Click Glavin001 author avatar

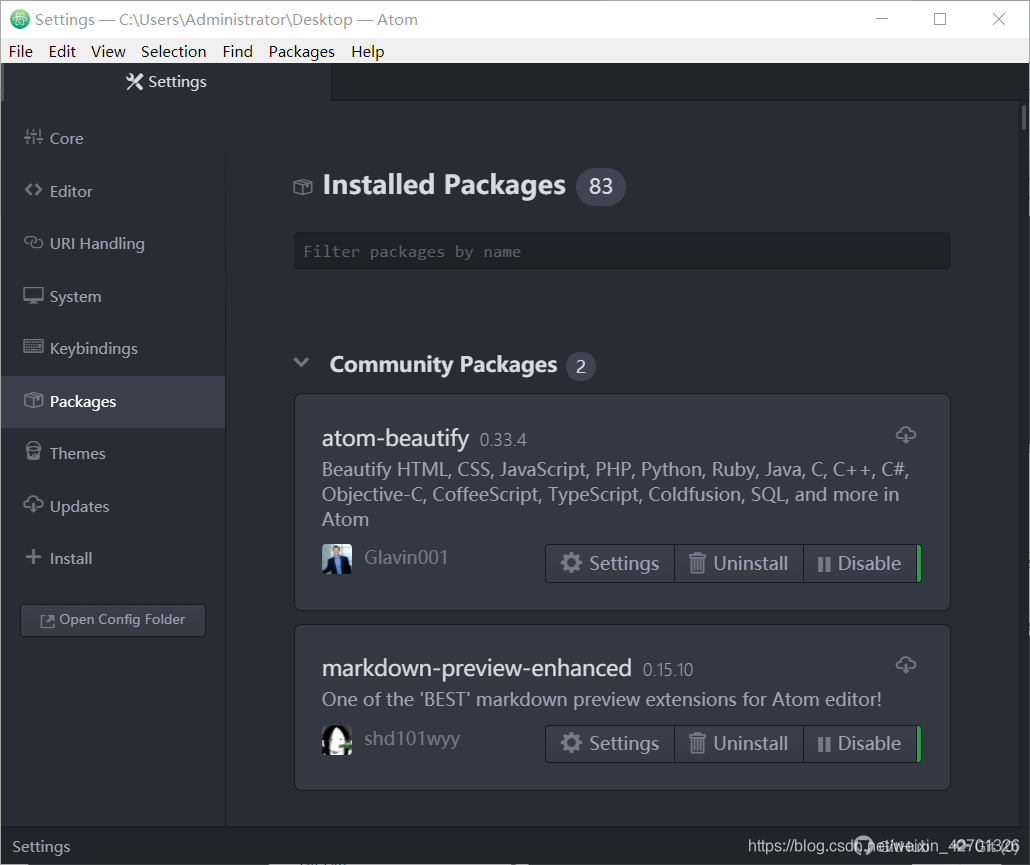[x=337, y=559]
